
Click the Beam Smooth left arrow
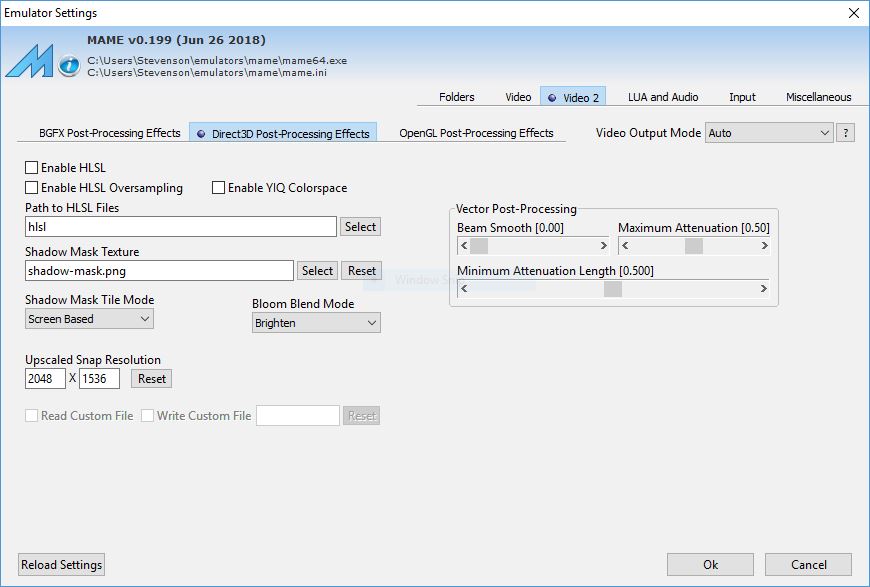click(464, 245)
